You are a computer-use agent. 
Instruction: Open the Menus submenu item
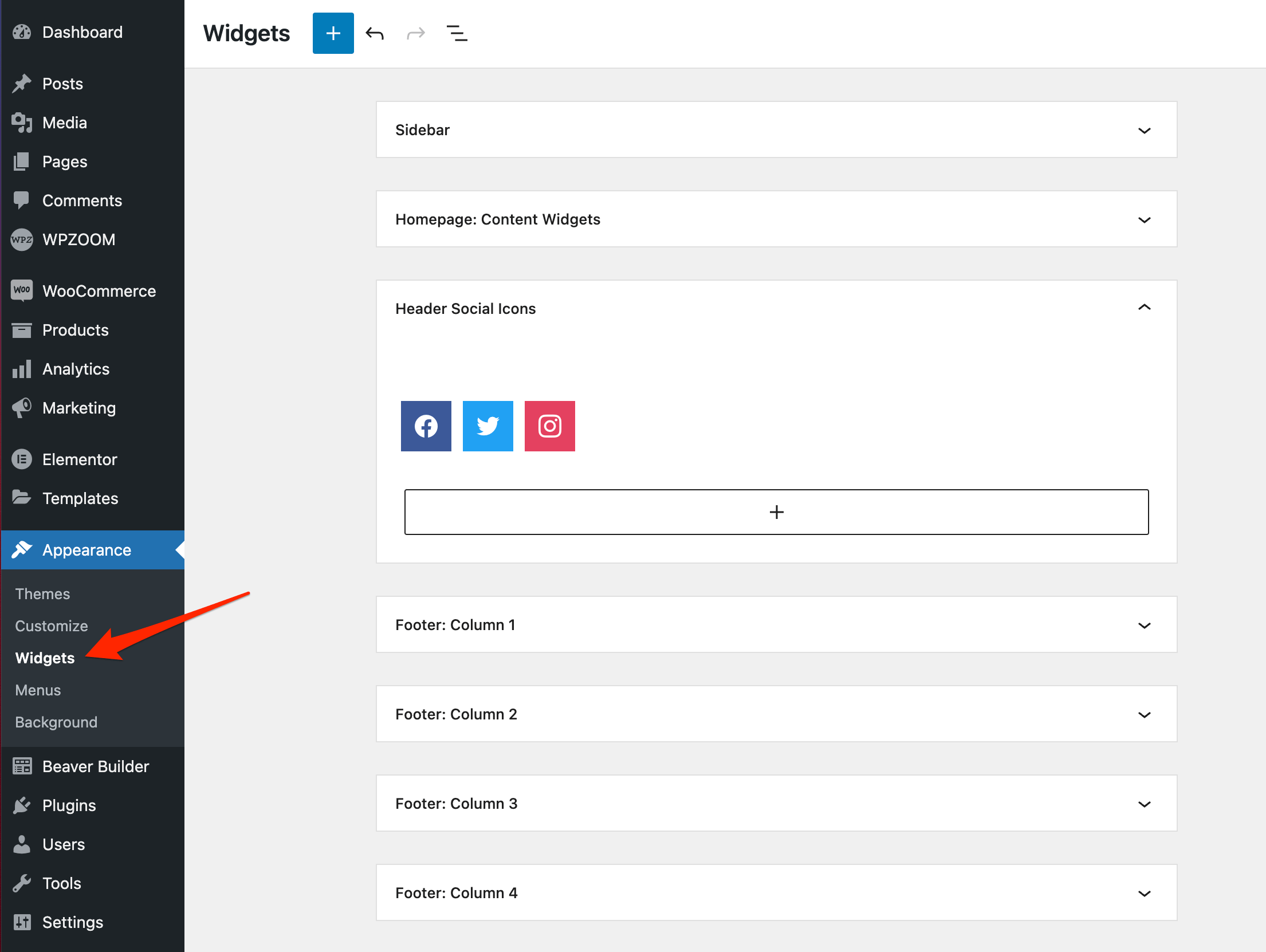click(x=38, y=690)
